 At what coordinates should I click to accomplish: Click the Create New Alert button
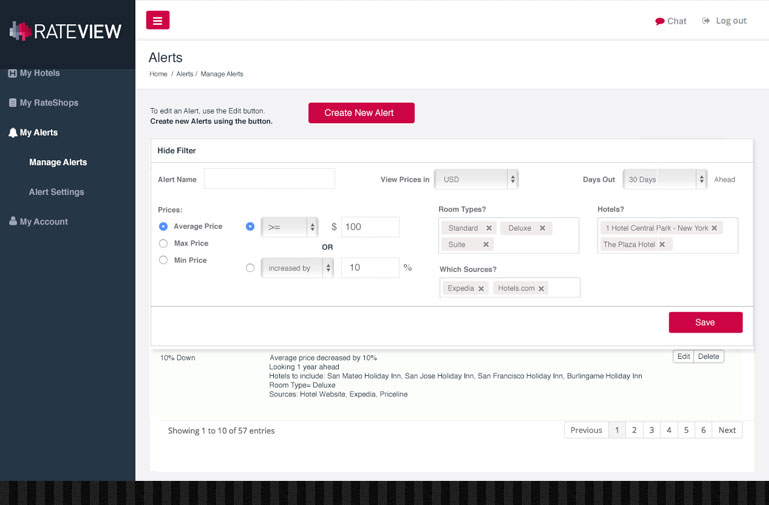point(361,113)
